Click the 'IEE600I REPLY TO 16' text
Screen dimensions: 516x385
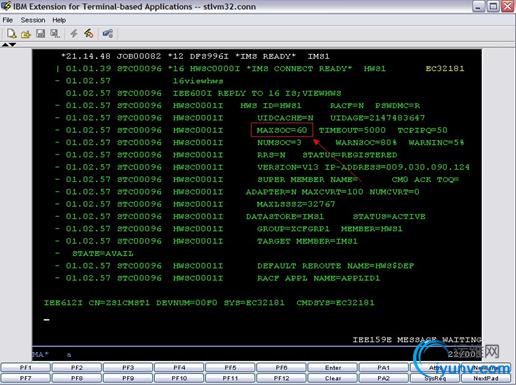tap(226, 93)
